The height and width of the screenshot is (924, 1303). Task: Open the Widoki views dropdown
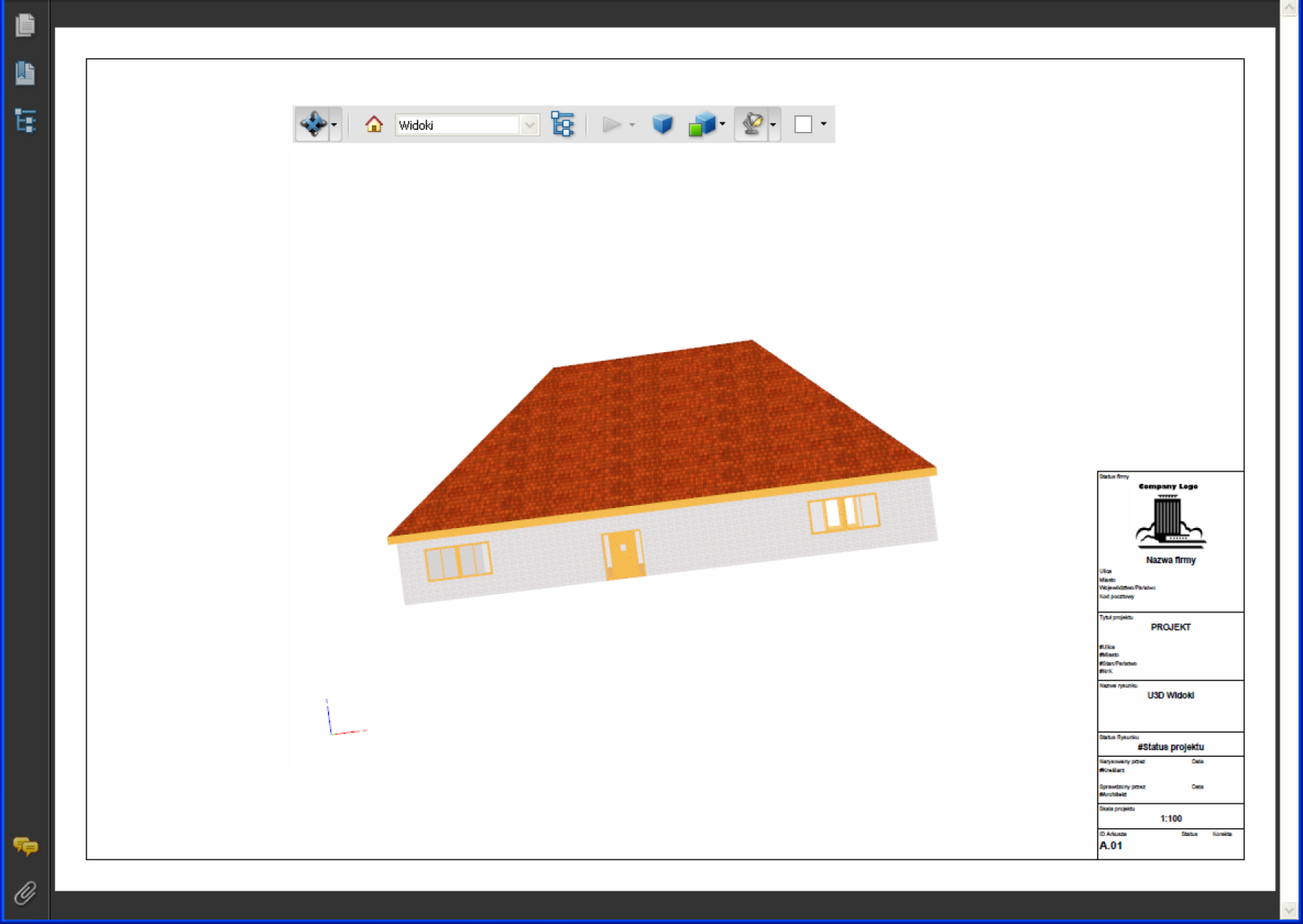[530, 125]
